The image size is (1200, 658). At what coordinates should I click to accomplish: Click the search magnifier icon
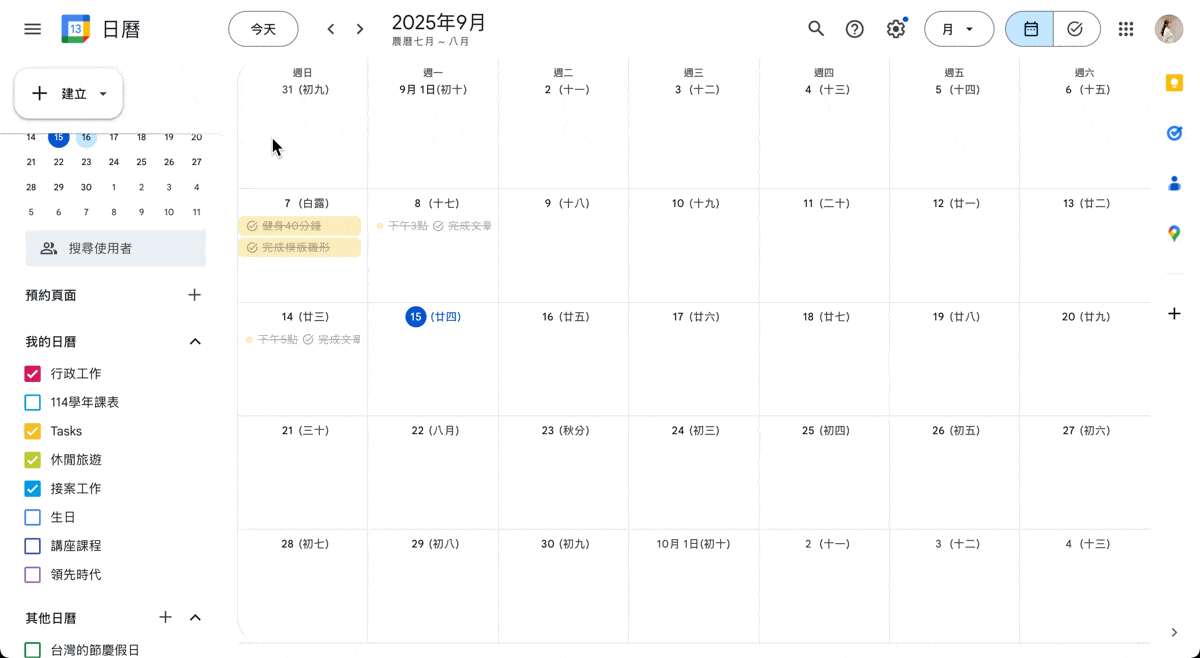pyautogui.click(x=816, y=29)
